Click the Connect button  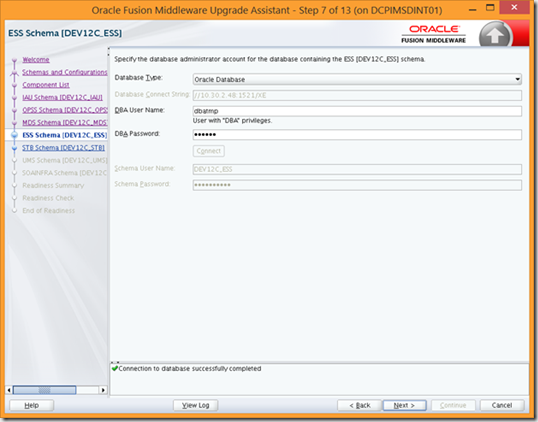[209, 151]
